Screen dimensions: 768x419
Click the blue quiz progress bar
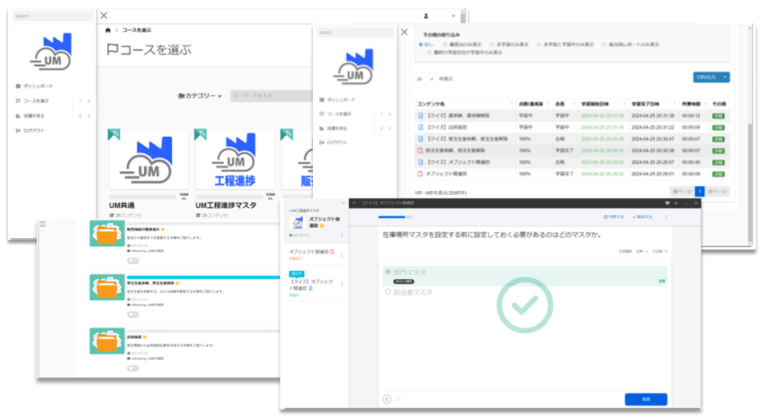click(391, 217)
